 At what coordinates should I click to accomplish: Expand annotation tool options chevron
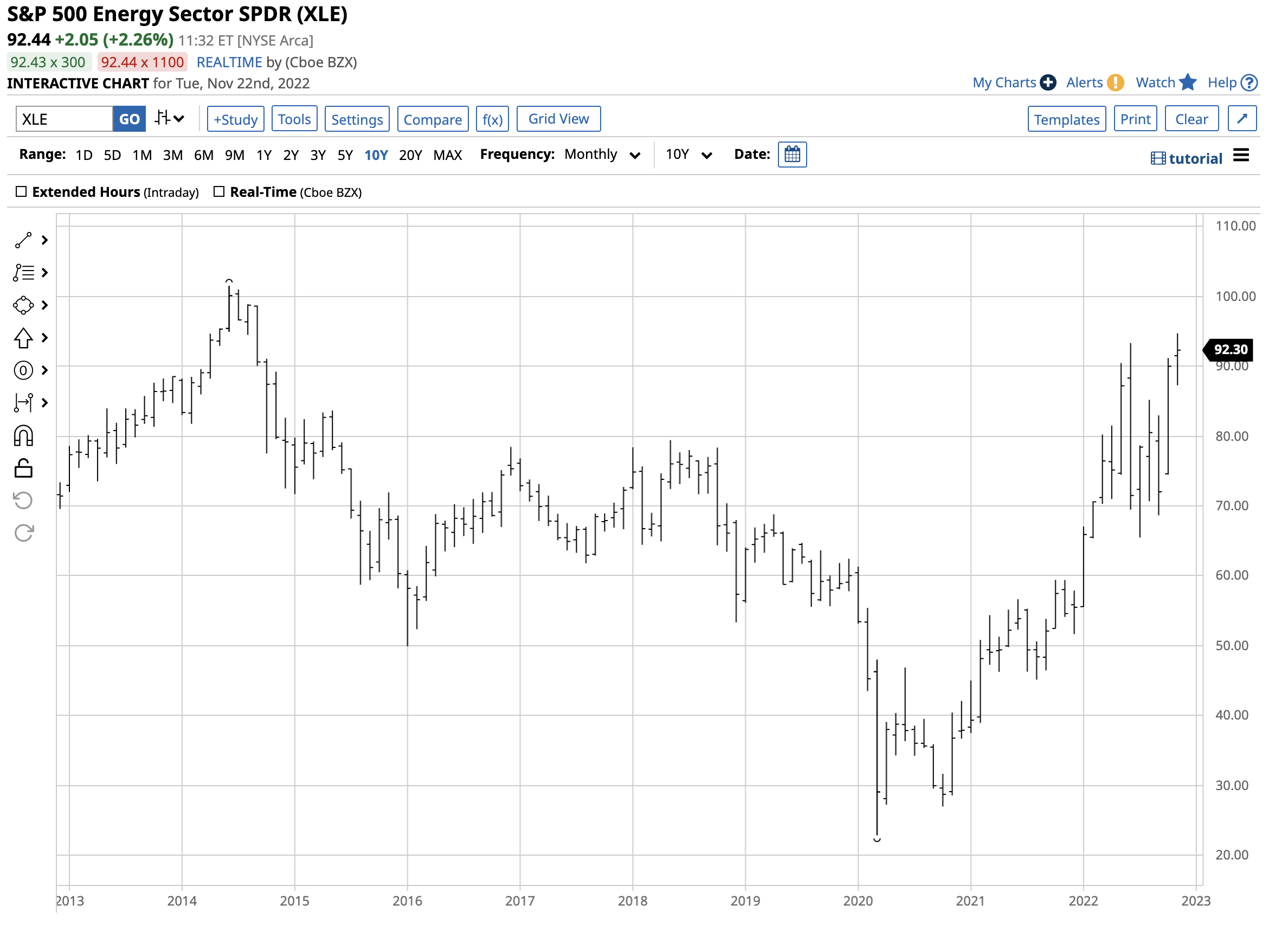45,273
